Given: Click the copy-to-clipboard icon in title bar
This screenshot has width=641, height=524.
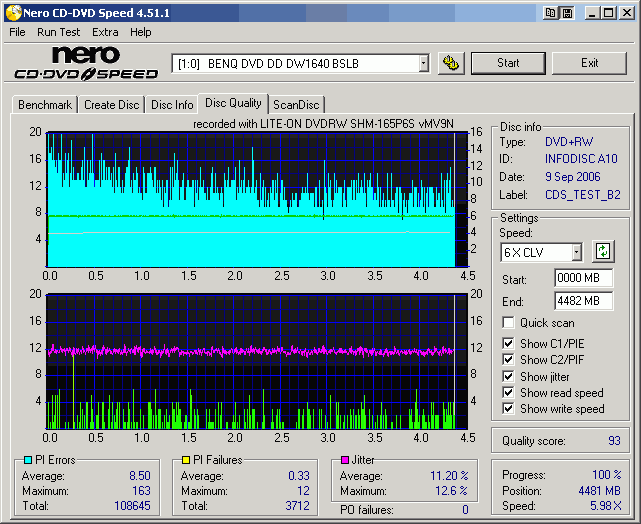Looking at the screenshot, I should [x=551, y=12].
